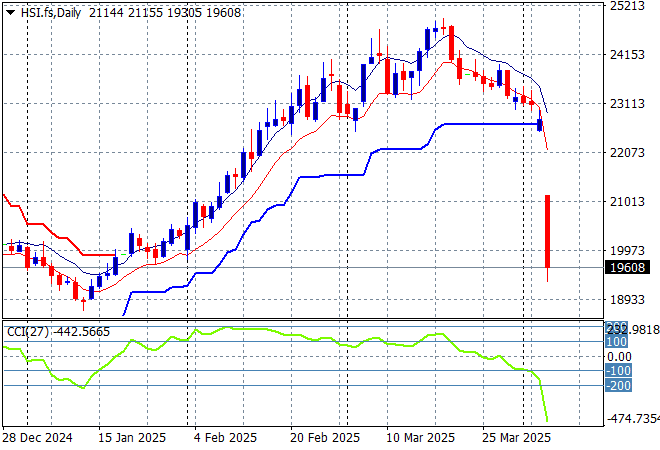Click the 19973 price scale label

(628, 250)
